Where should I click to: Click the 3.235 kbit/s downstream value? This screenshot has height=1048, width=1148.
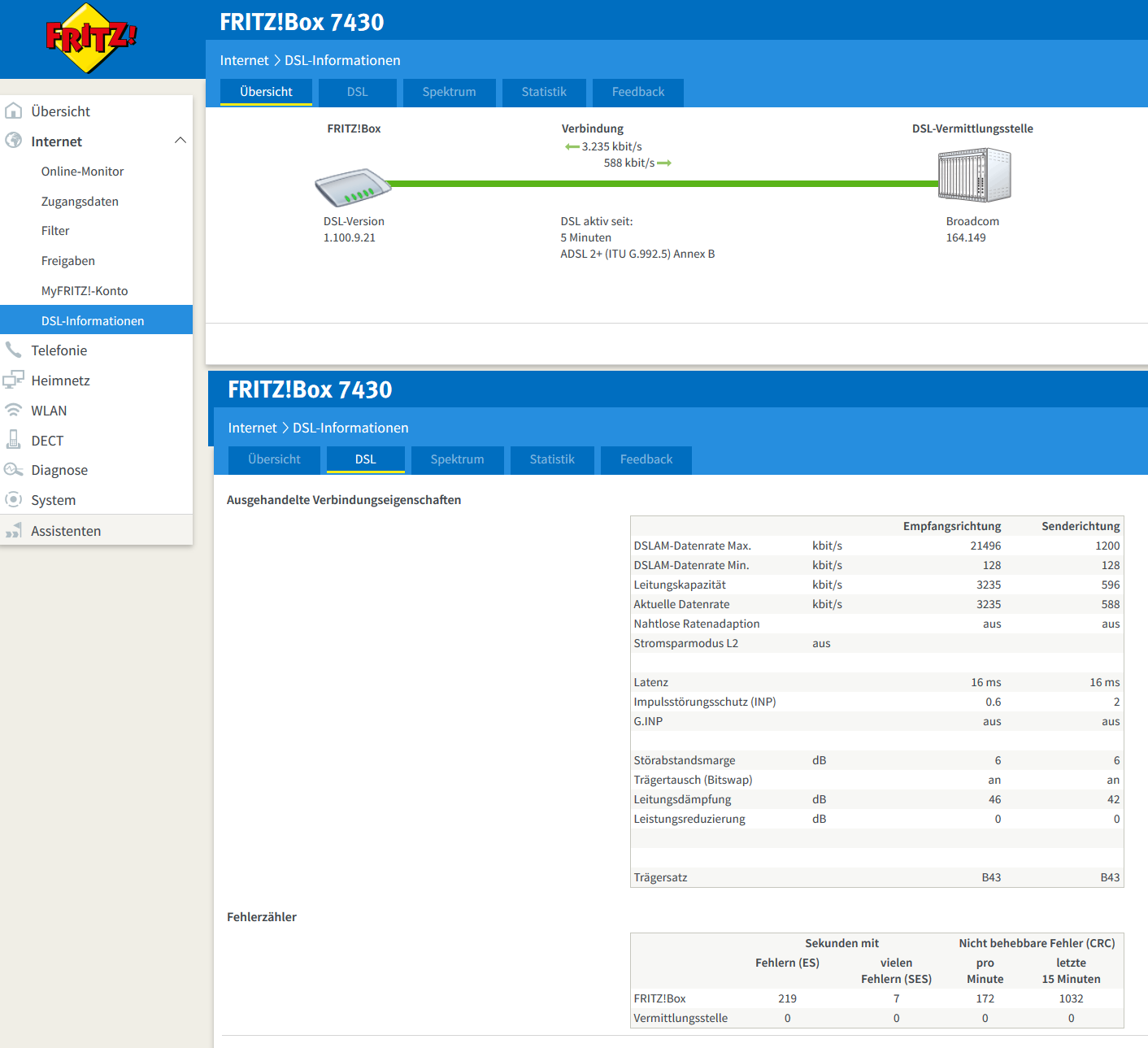(611, 146)
